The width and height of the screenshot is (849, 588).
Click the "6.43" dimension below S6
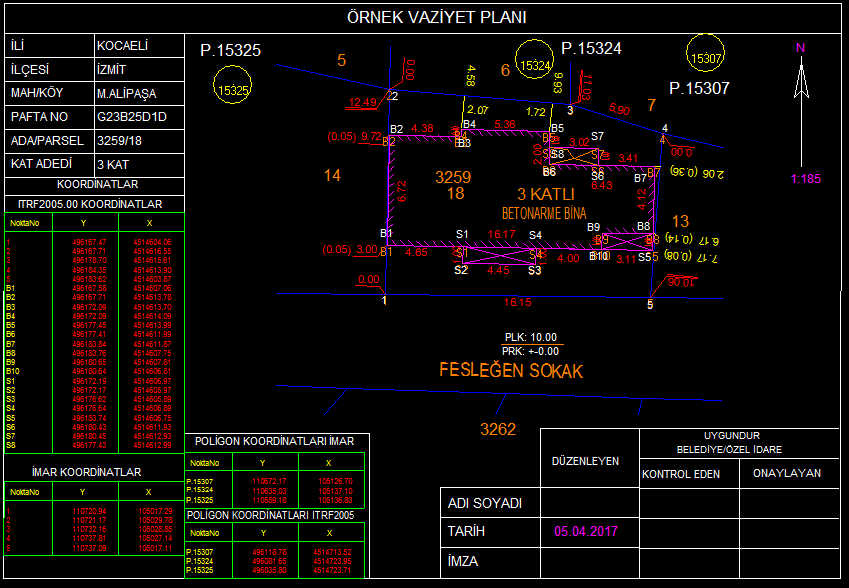tap(602, 185)
